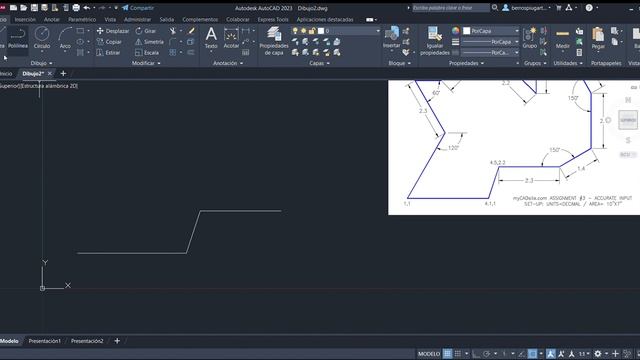
Task: Click the search magnifier icon
Action: click(495, 8)
